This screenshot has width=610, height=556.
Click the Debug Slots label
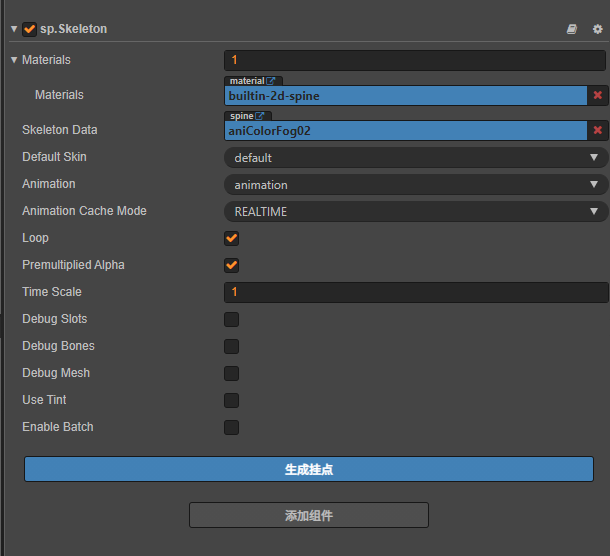click(54, 319)
